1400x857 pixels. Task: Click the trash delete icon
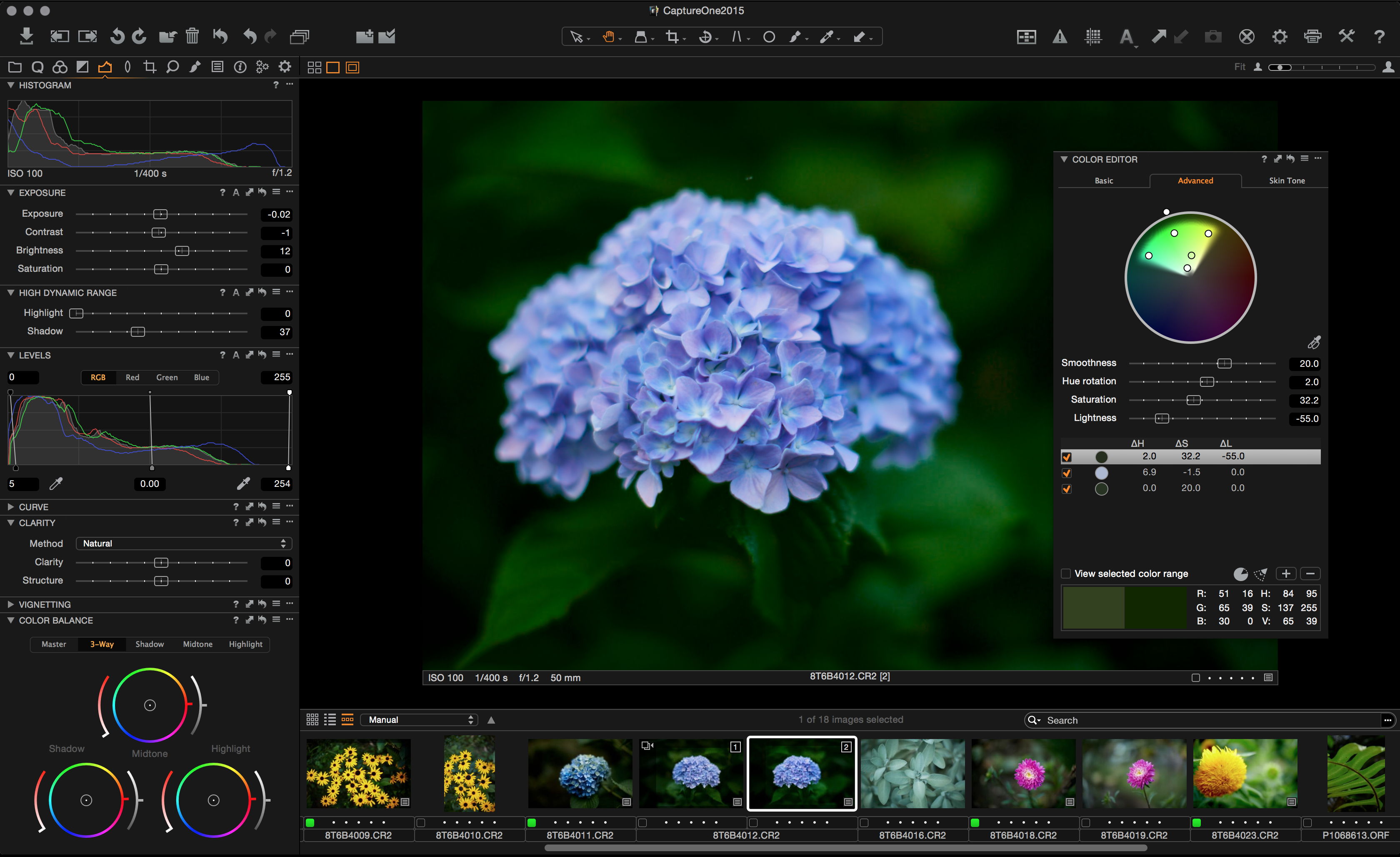click(x=192, y=36)
